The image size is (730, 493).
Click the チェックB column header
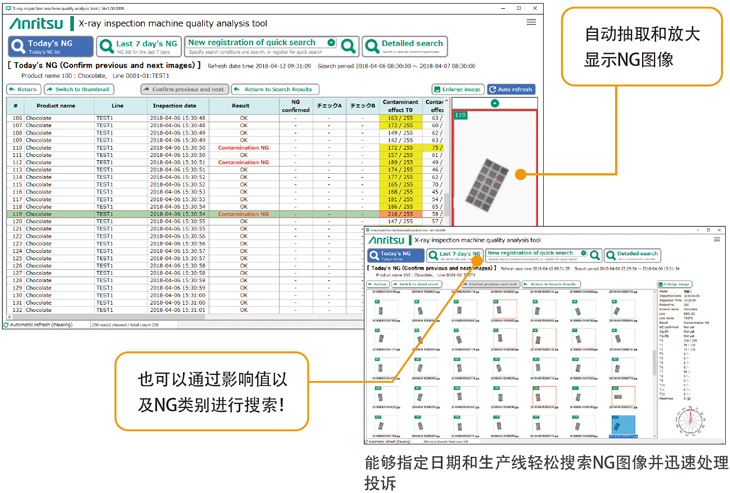[x=363, y=106]
